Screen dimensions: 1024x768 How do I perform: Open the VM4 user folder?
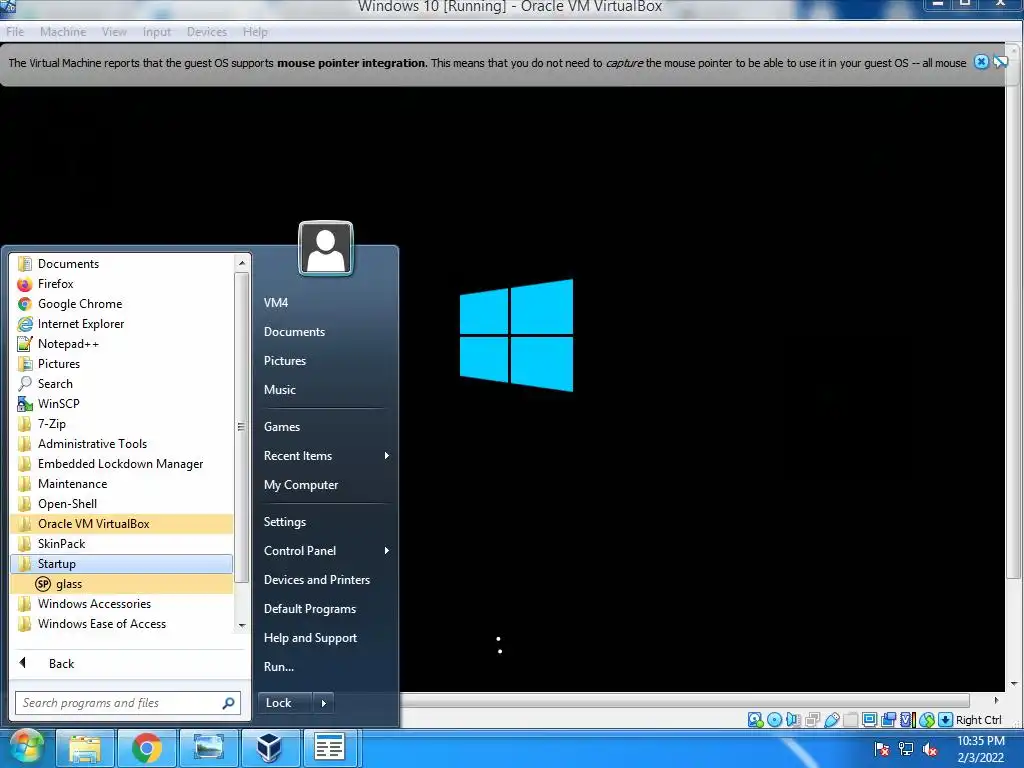pos(327,302)
